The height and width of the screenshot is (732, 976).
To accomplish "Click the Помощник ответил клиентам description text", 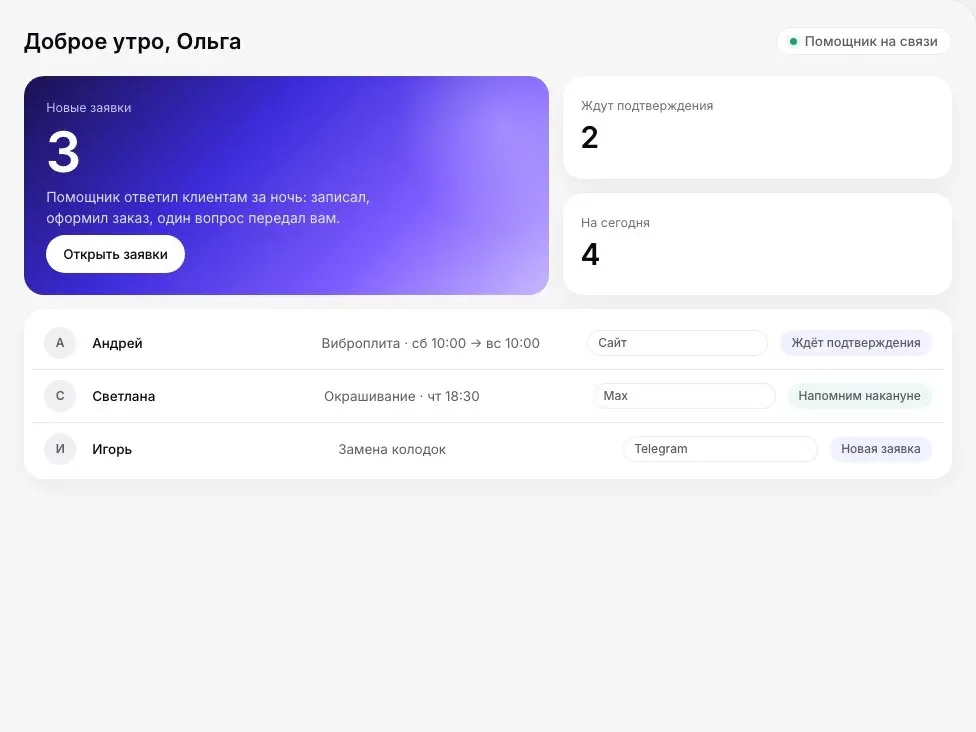I will click(x=208, y=208).
